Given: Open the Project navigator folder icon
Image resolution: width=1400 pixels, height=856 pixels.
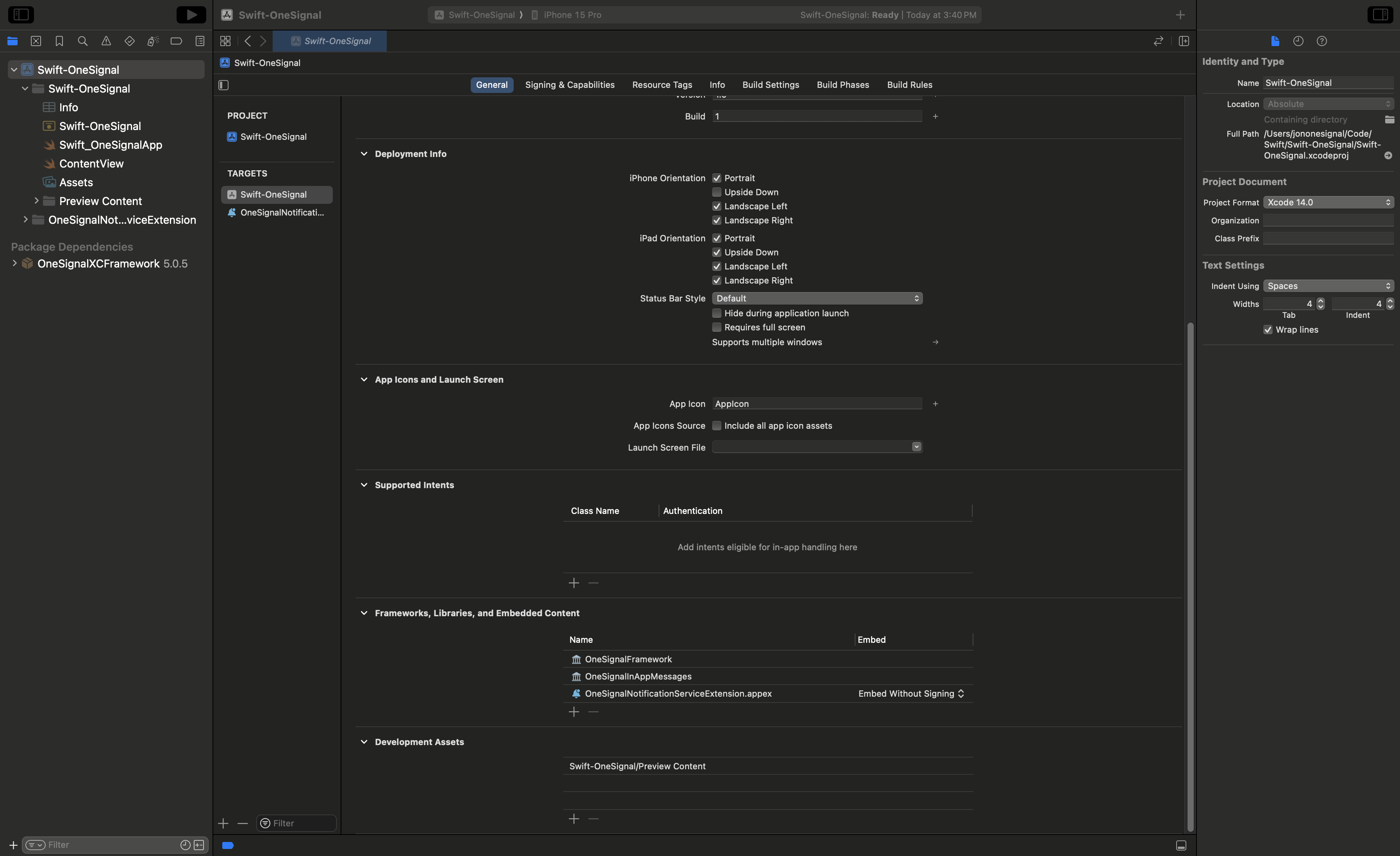Looking at the screenshot, I should pyautogui.click(x=12, y=41).
